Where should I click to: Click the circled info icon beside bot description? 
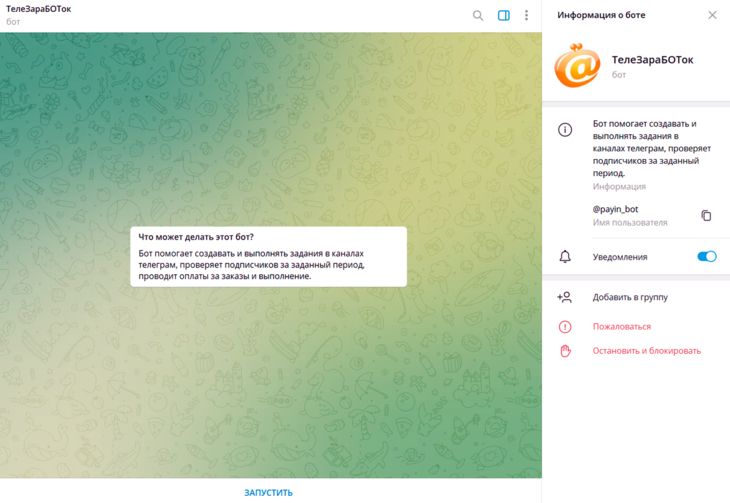point(565,130)
